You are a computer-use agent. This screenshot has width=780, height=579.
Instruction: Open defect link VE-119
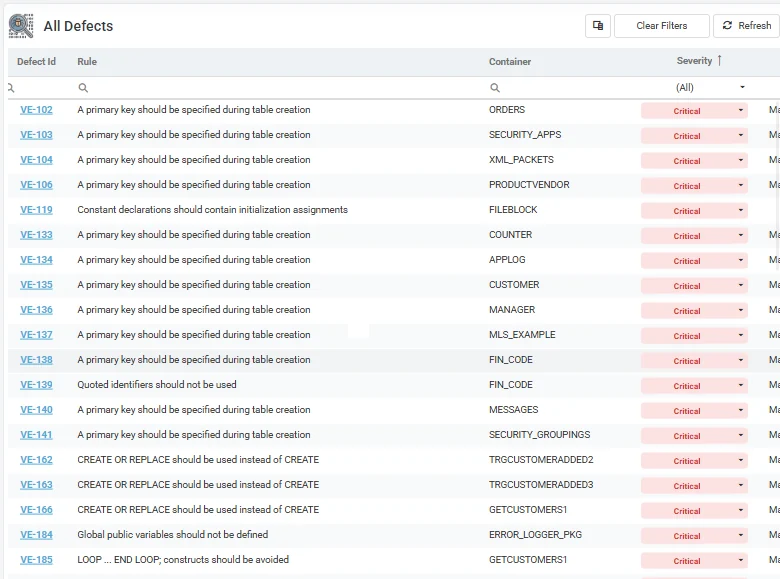coord(36,210)
